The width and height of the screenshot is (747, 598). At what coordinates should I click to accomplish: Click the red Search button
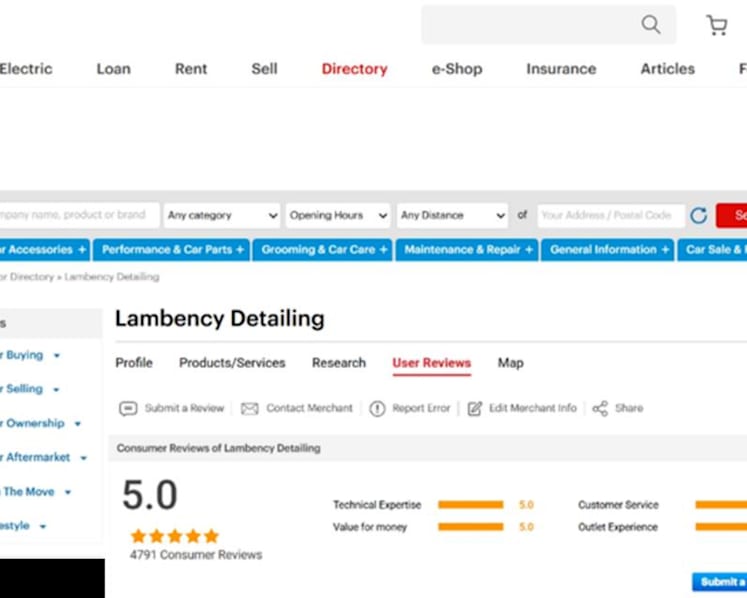pos(732,215)
